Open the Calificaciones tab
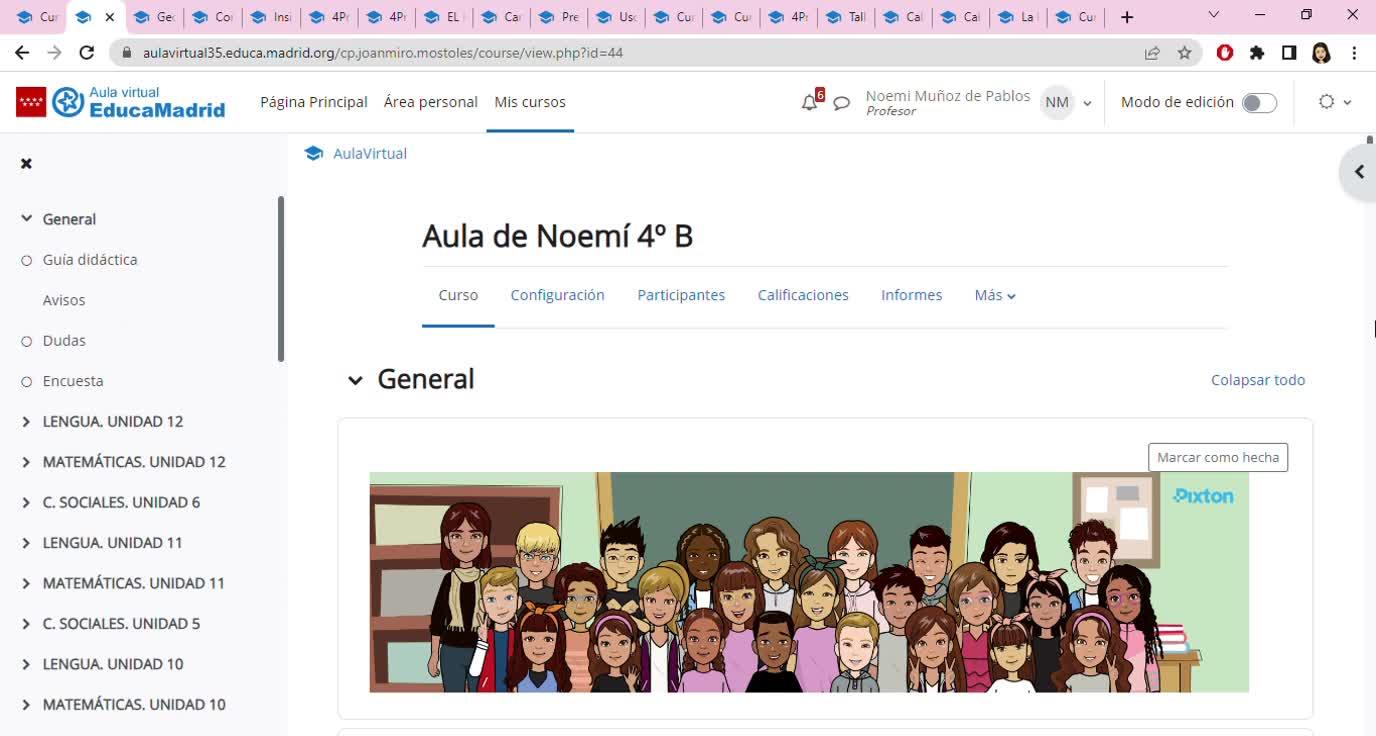This screenshot has width=1376, height=736. point(803,295)
